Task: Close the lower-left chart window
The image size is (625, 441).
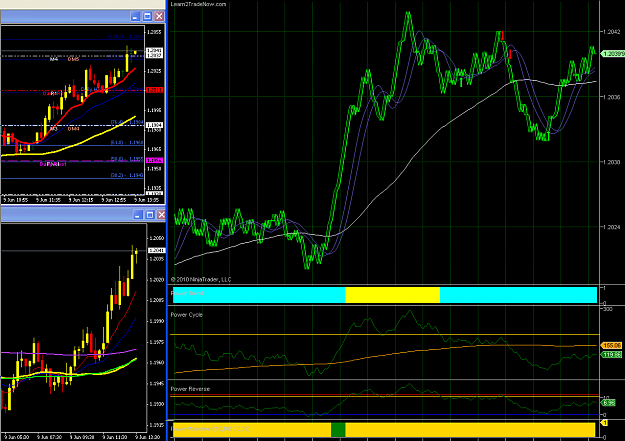Action: [x=161, y=215]
